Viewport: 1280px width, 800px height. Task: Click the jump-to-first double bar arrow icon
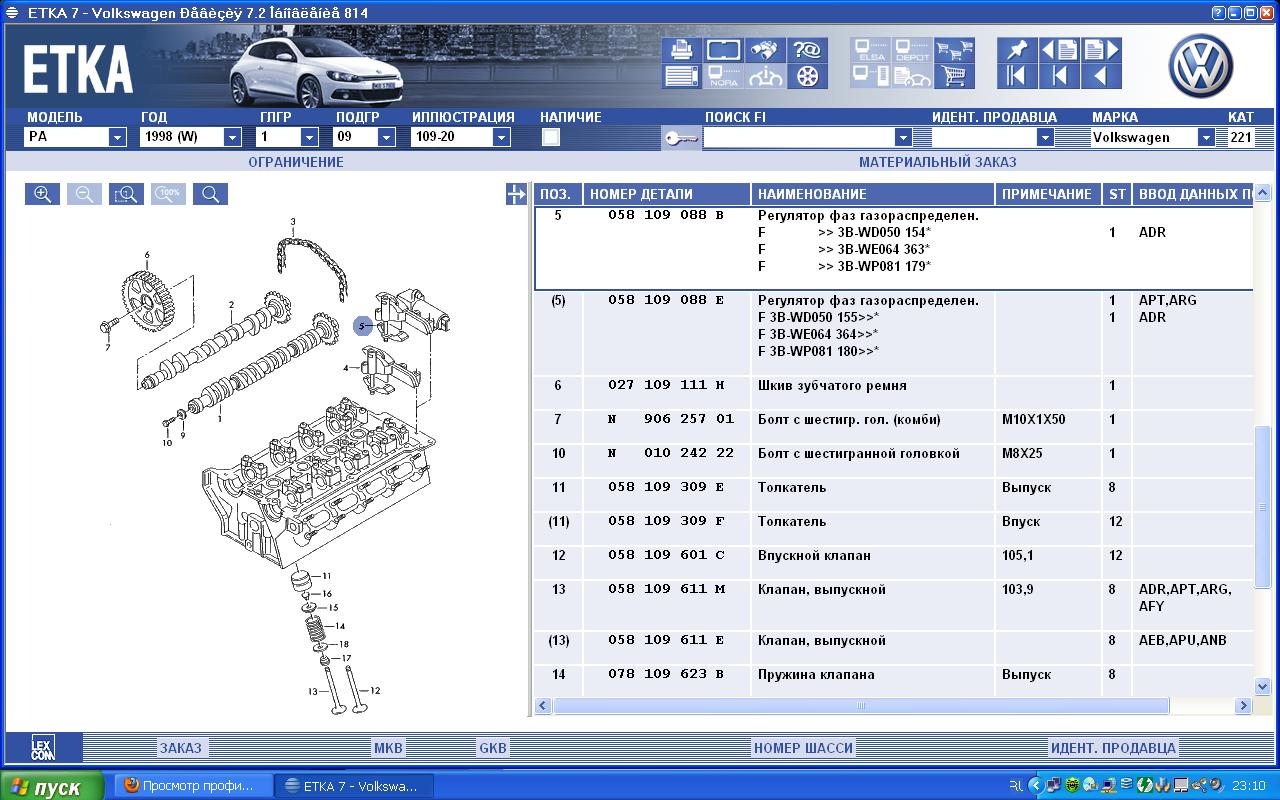[1017, 76]
